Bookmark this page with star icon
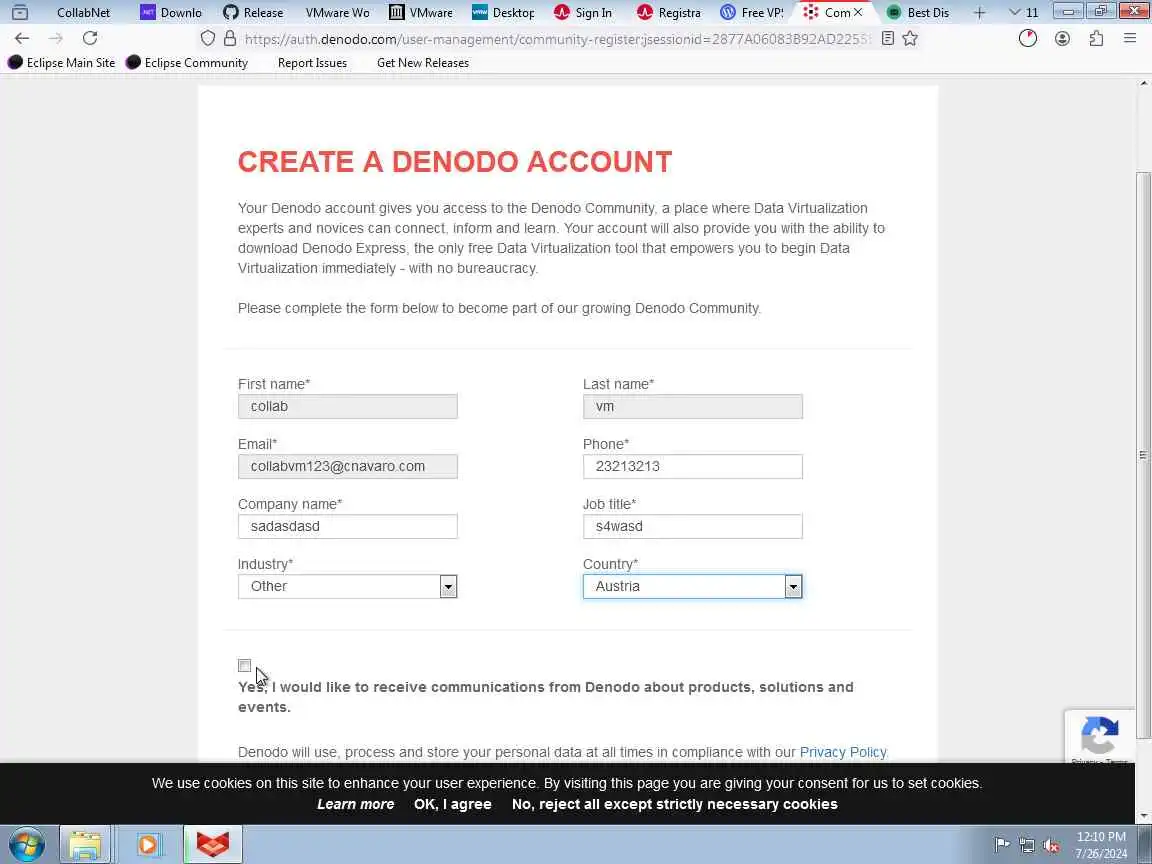 pos(910,38)
